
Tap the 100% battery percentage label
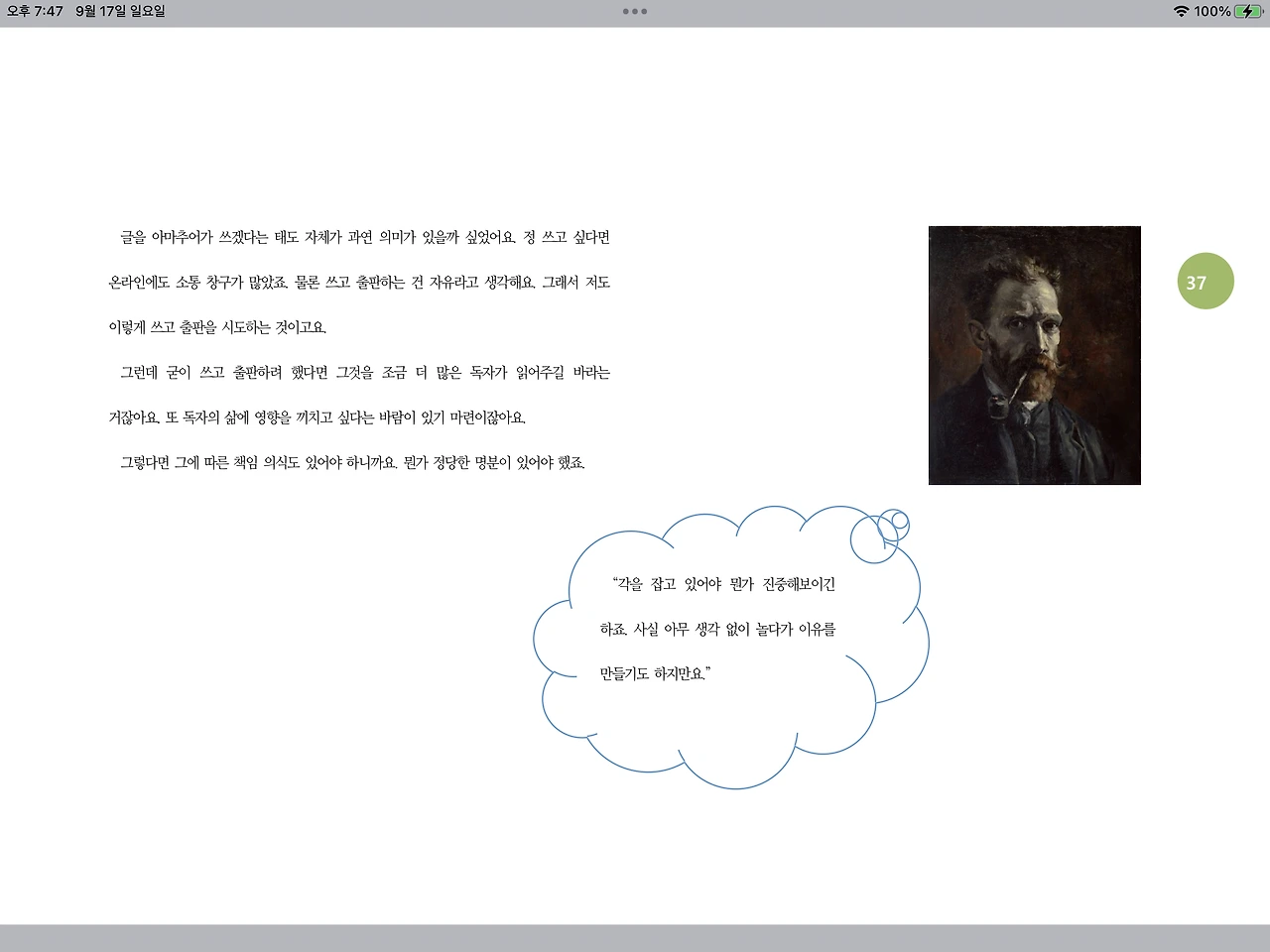pyautogui.click(x=1212, y=13)
